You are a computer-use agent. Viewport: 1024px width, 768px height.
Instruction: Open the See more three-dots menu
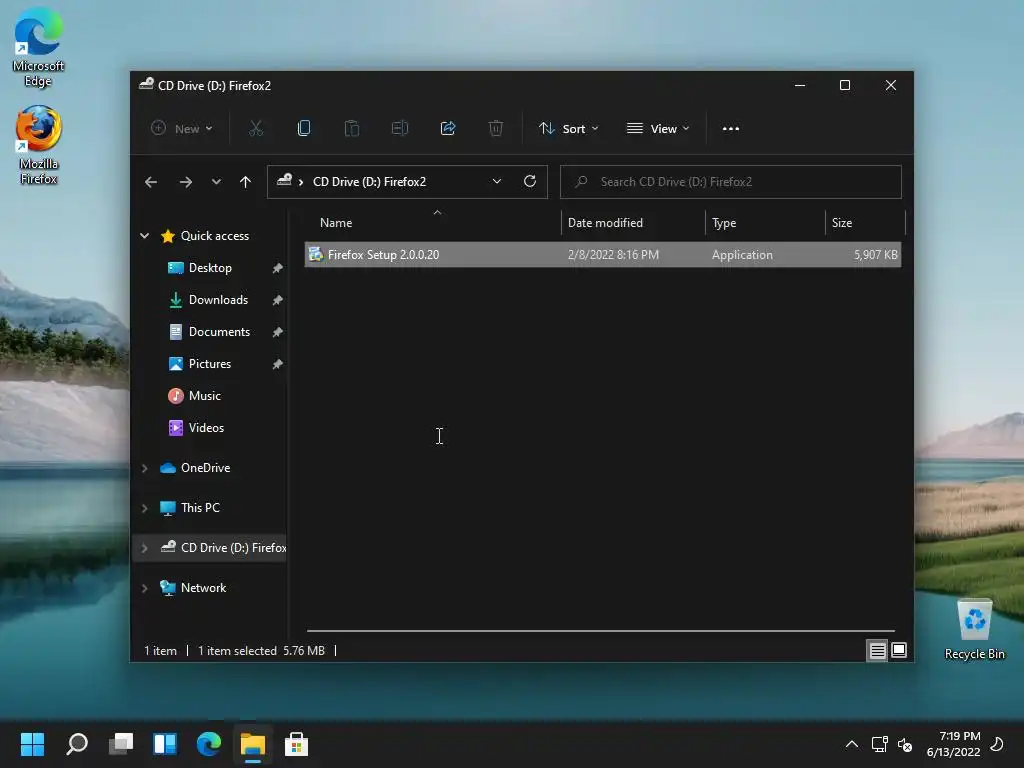coord(731,129)
